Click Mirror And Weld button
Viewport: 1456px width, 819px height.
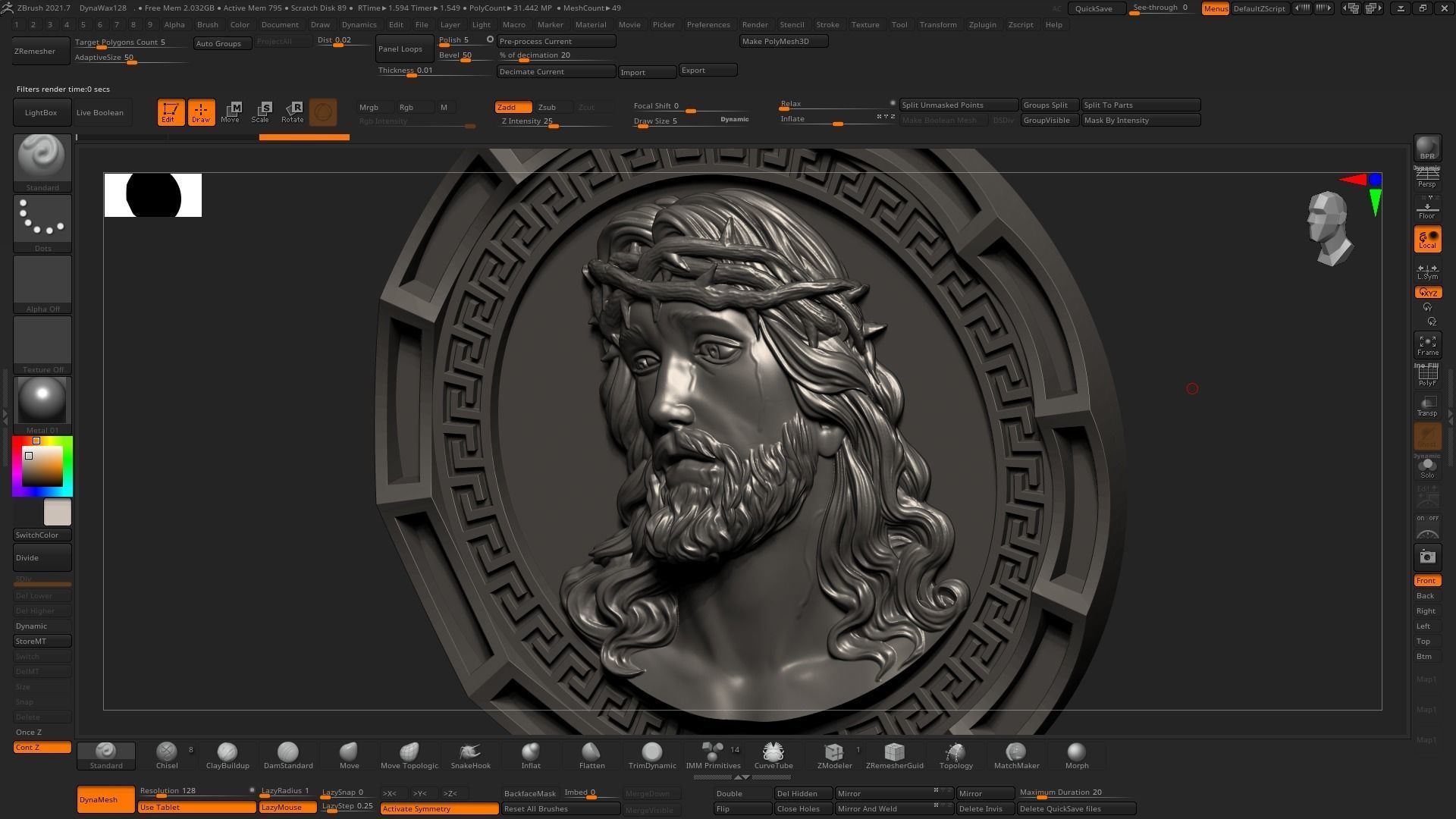pos(894,808)
